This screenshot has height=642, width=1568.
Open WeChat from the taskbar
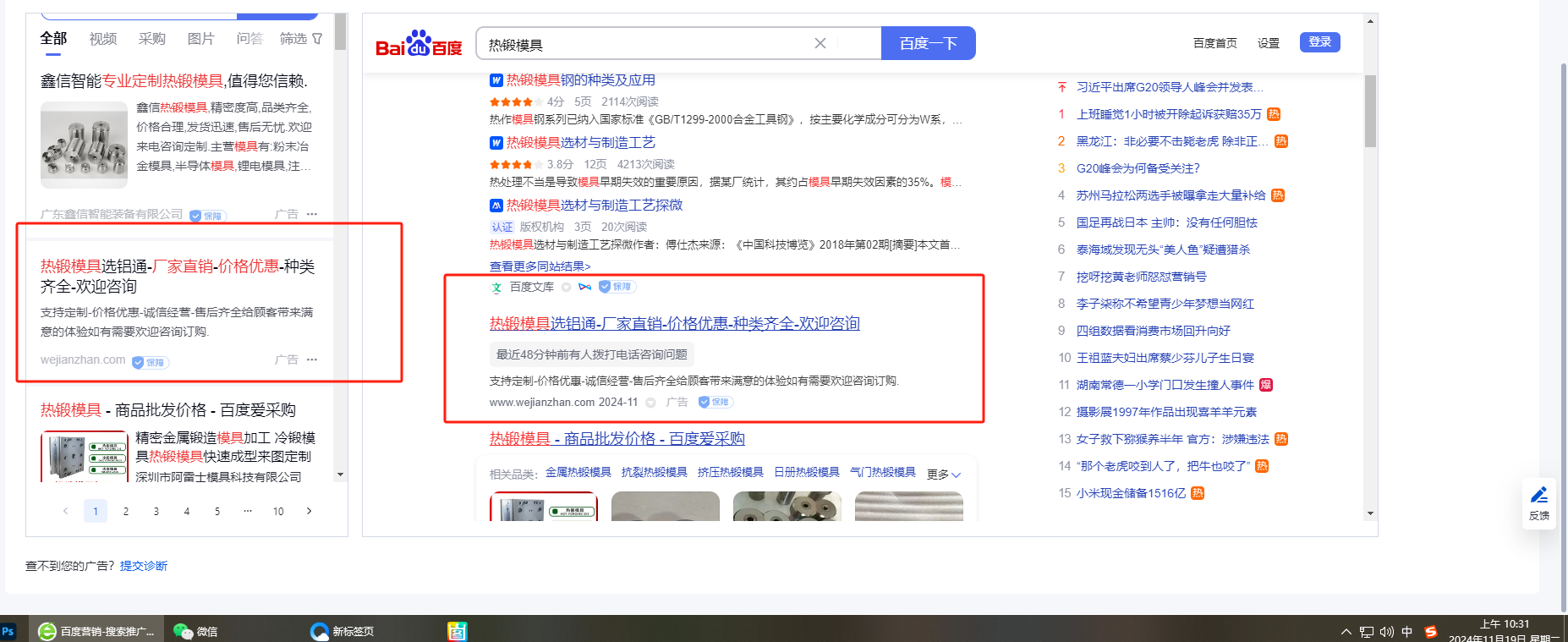[x=195, y=631]
